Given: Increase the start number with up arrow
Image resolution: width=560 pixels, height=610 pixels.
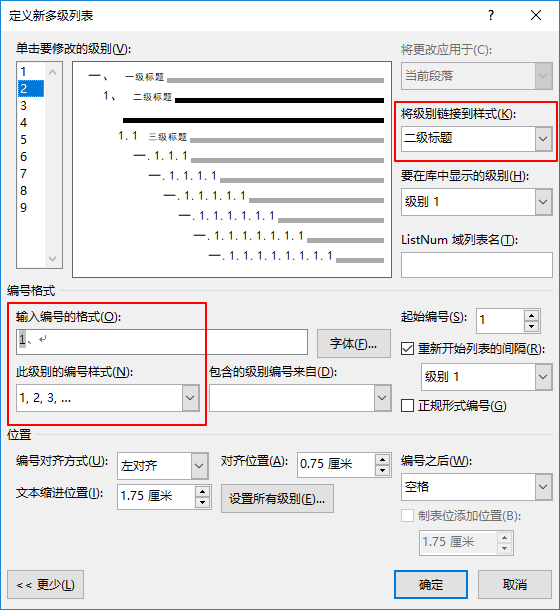Looking at the screenshot, I should click(x=531, y=314).
